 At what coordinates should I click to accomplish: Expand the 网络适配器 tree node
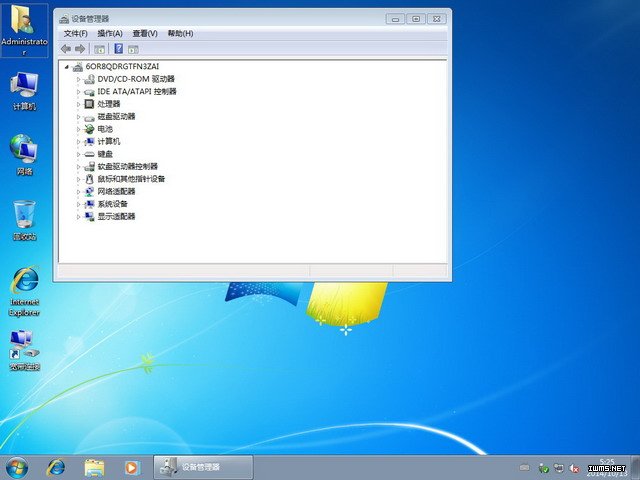(79, 191)
